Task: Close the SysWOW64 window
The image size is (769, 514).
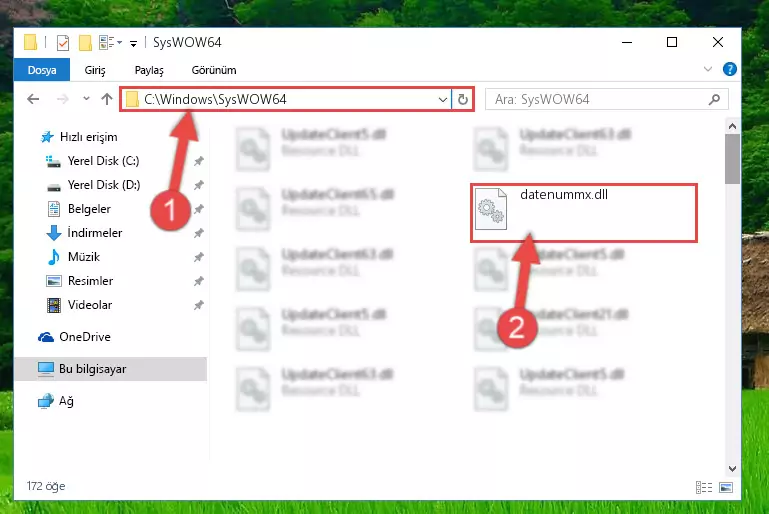Action: pyautogui.click(x=718, y=43)
